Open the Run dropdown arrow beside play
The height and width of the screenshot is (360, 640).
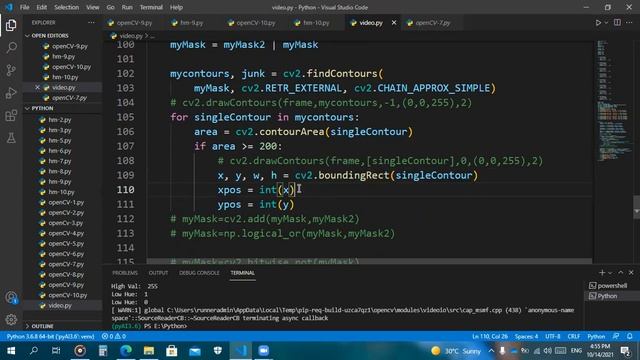click(x=607, y=23)
